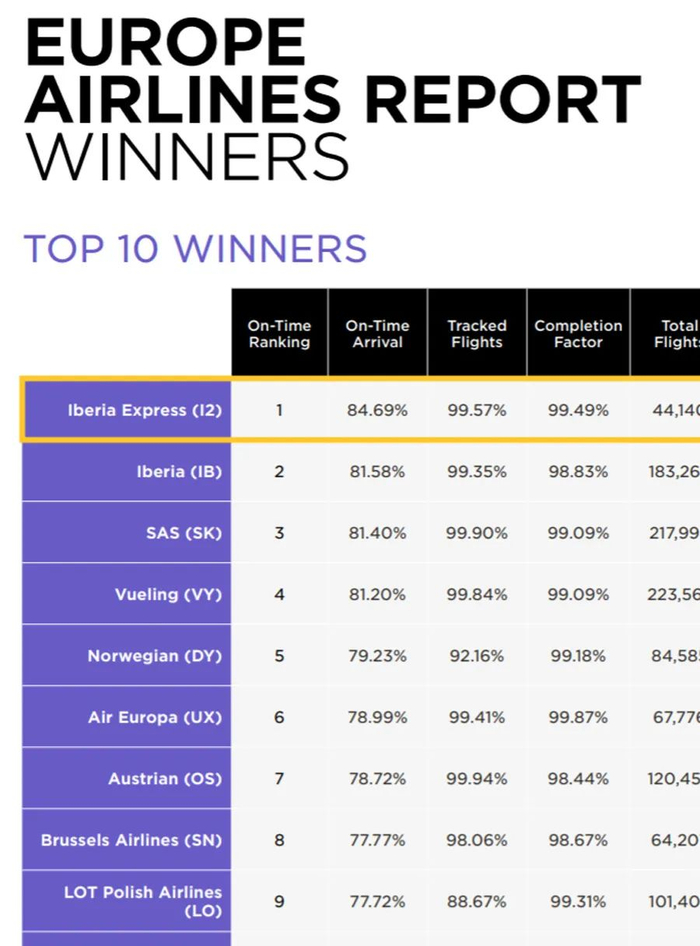Click the Brussels Airlines (SN) row header

pos(131,840)
